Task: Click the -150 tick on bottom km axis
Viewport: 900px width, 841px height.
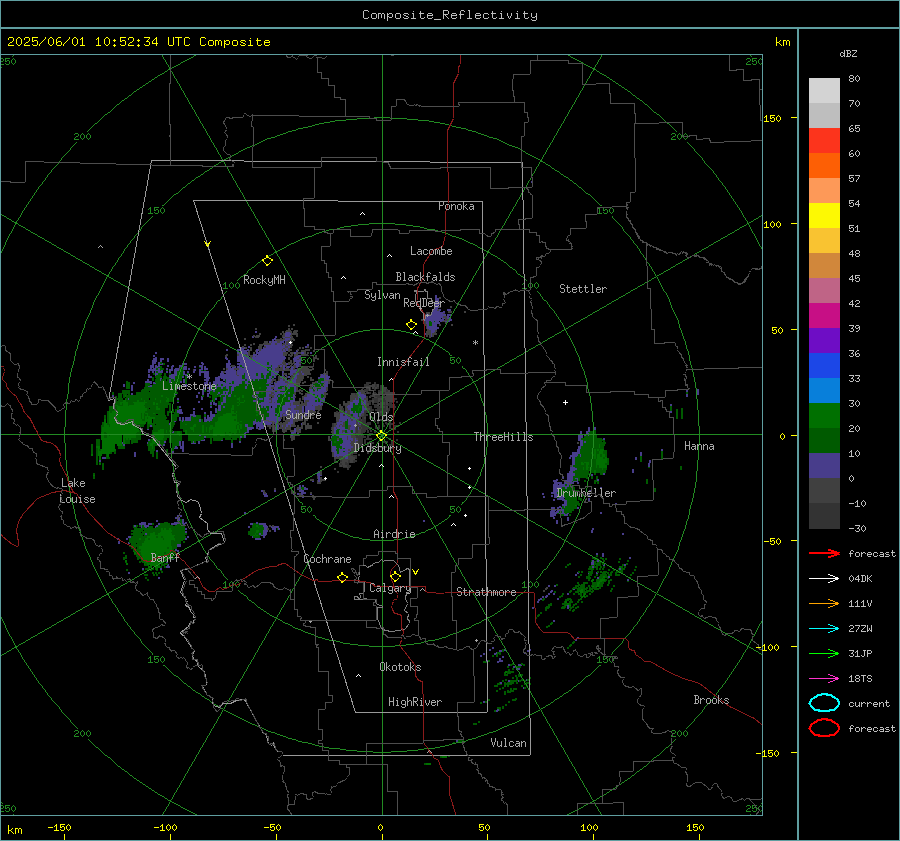Action: pyautogui.click(x=59, y=828)
